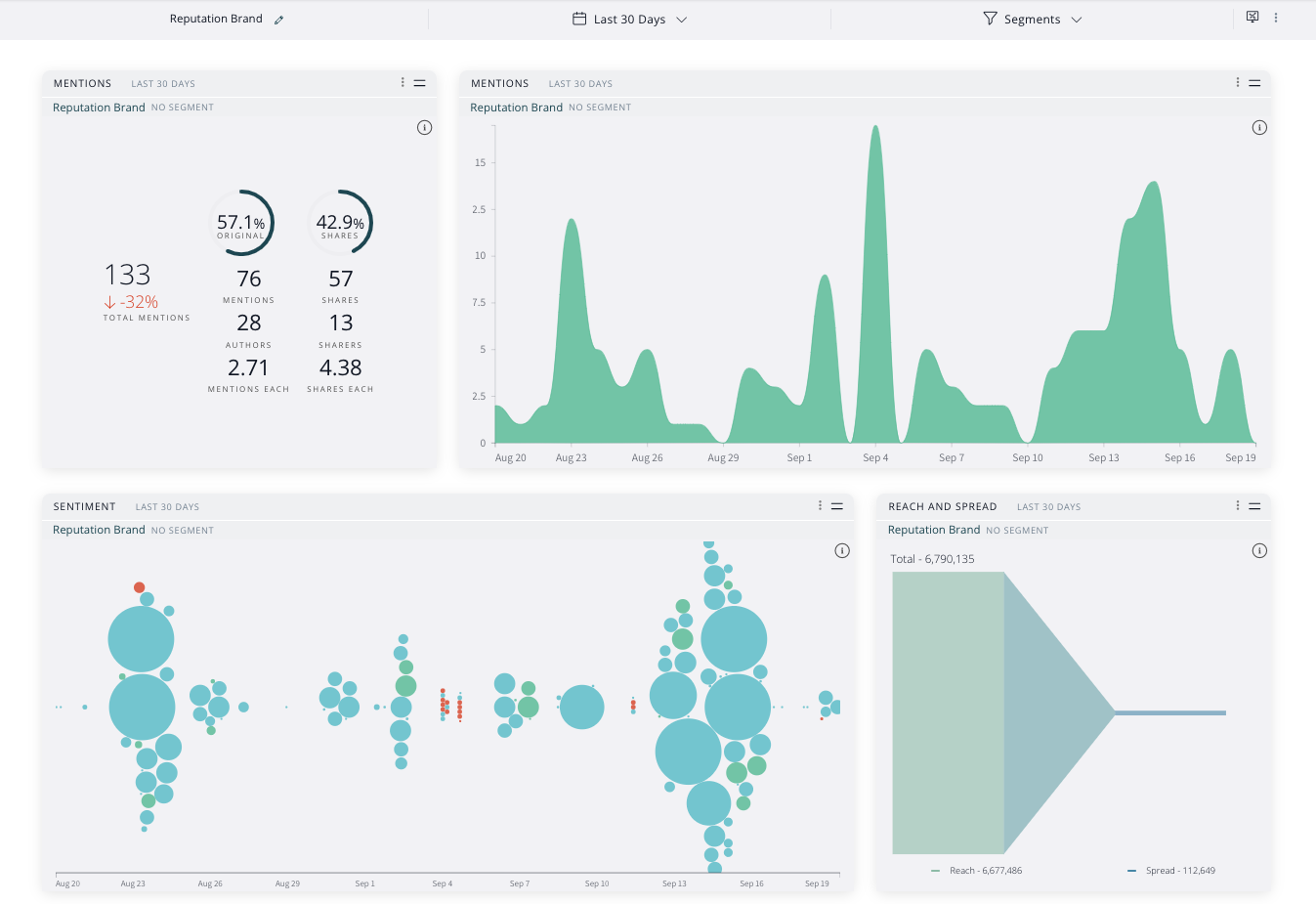Click the calendar icon in the top bar
1316x904 pixels.
[579, 19]
